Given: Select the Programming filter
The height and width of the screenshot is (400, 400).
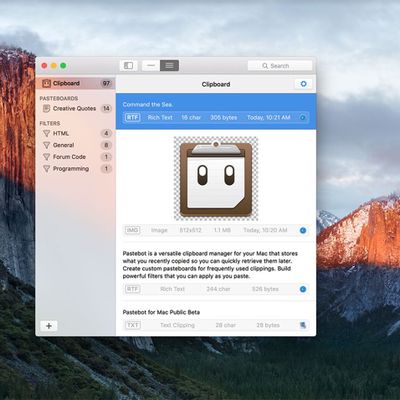Looking at the screenshot, I should pos(75,169).
